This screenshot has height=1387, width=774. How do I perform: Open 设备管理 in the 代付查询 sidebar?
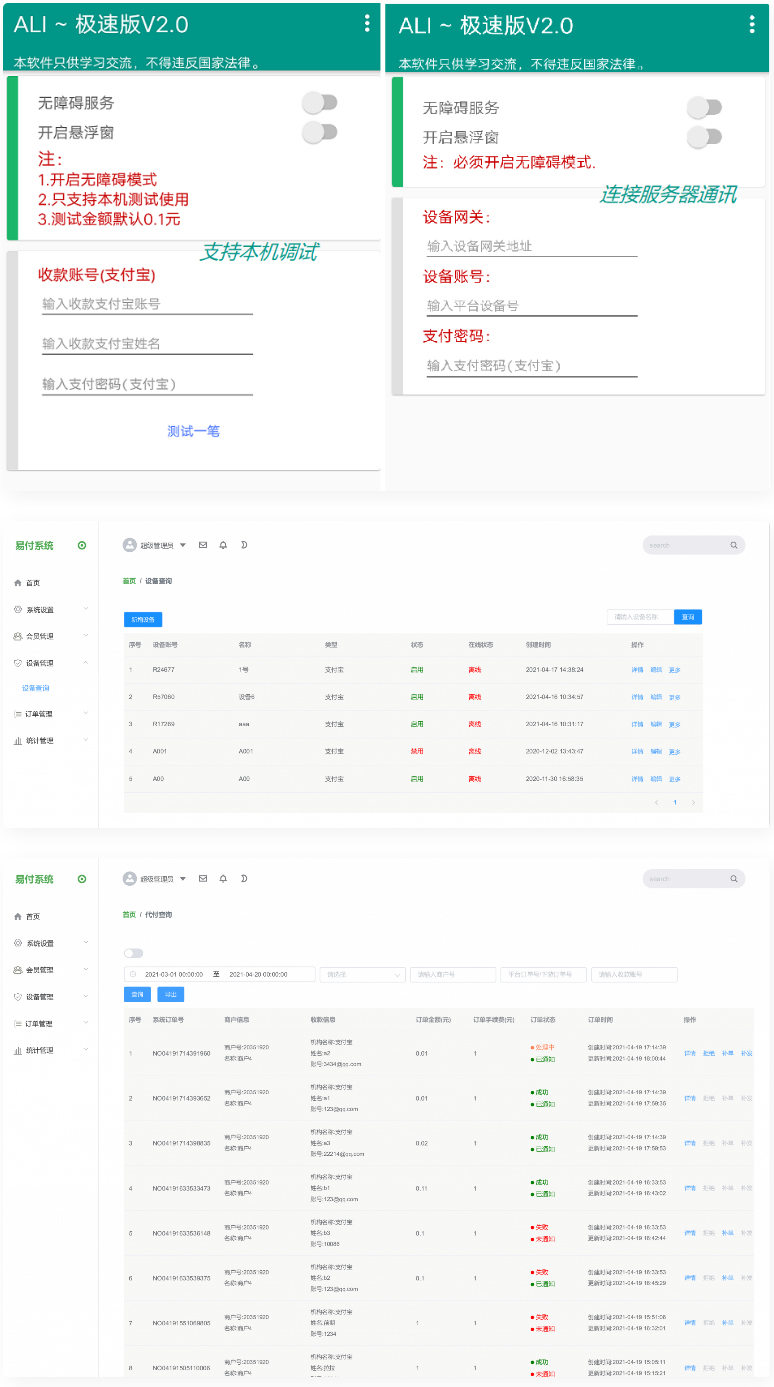(x=40, y=997)
